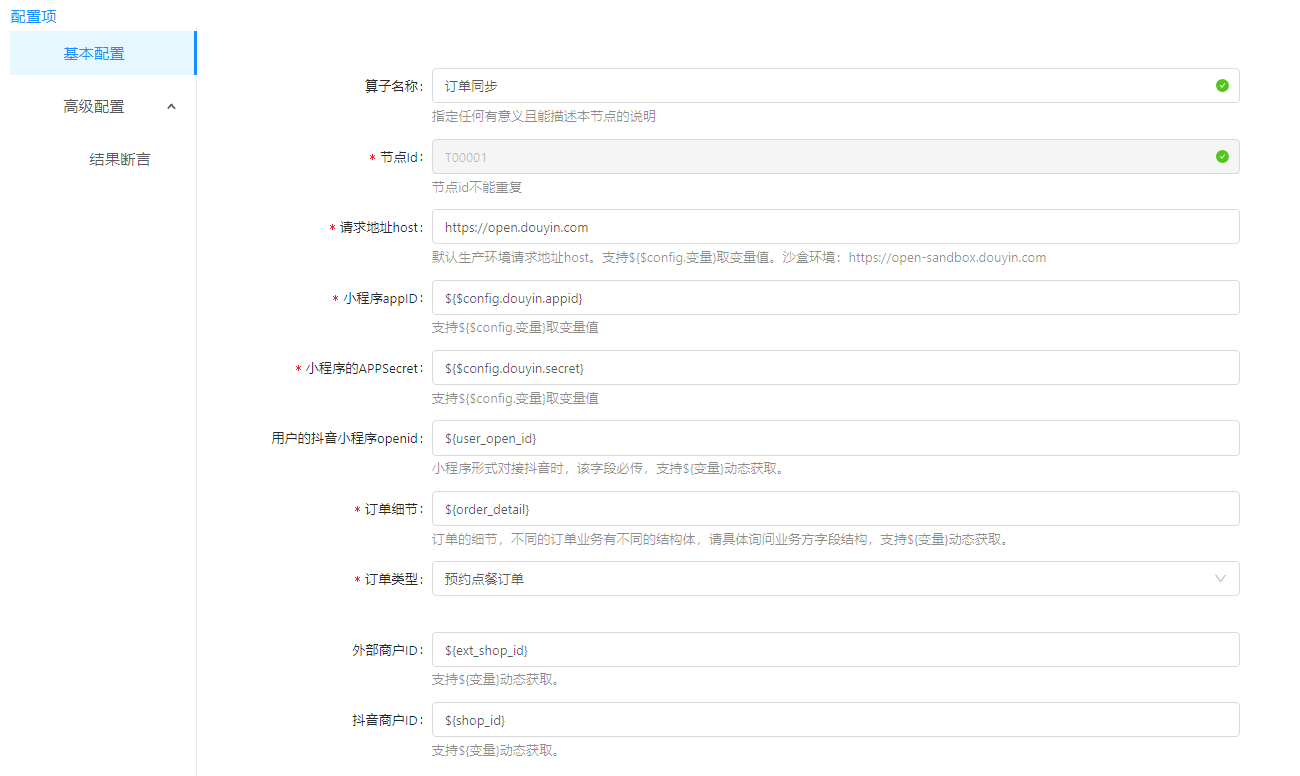Image resolution: width=1300 pixels, height=776 pixels.
Task: Click the green checkmark in 算子名称 field
Action: [x=1222, y=86]
